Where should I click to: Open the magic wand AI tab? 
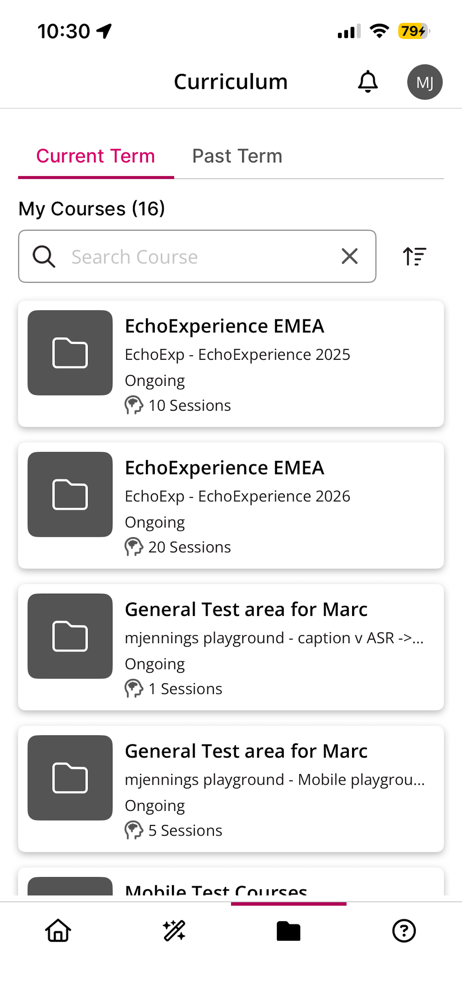coord(174,932)
